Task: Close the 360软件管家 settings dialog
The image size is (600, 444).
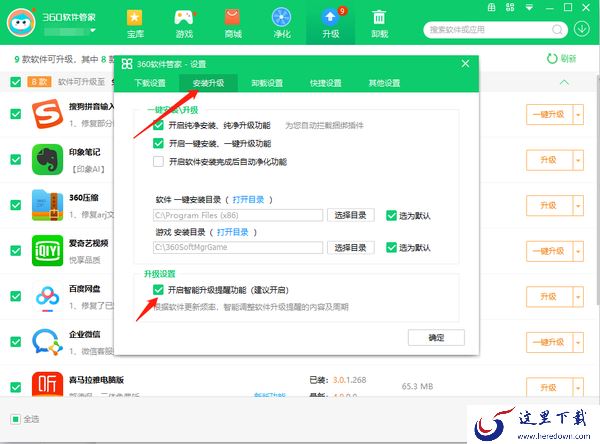Action: pos(465,64)
